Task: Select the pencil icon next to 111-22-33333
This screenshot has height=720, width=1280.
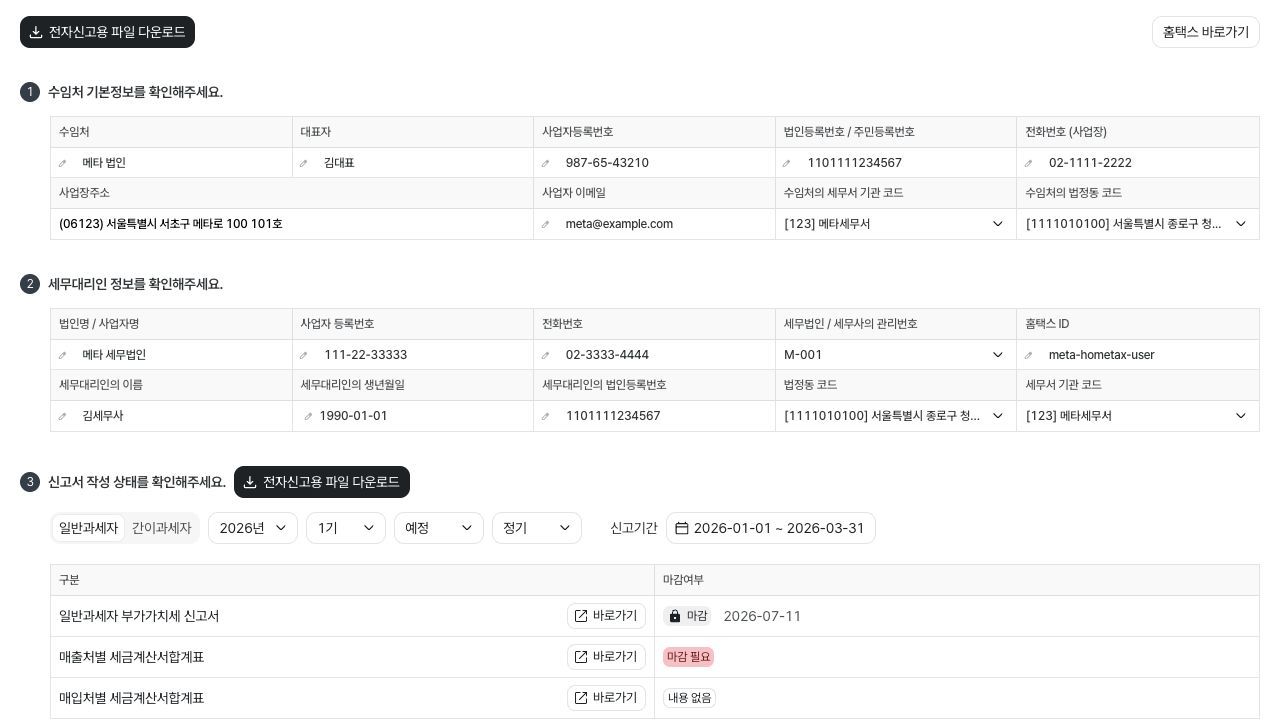Action: [304, 355]
